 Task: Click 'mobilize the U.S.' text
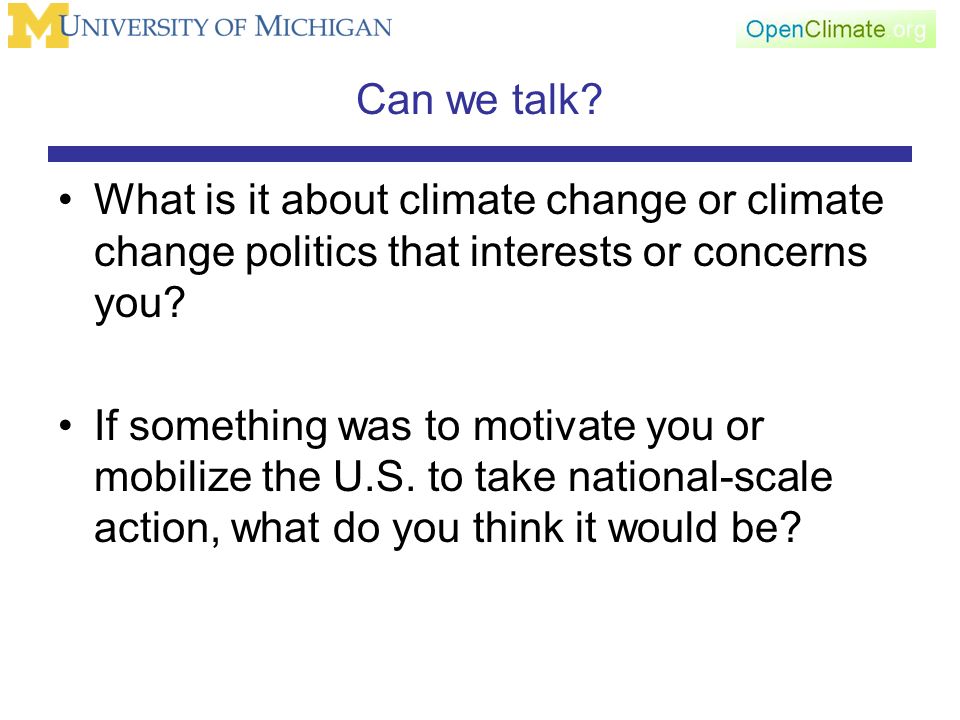255,476
